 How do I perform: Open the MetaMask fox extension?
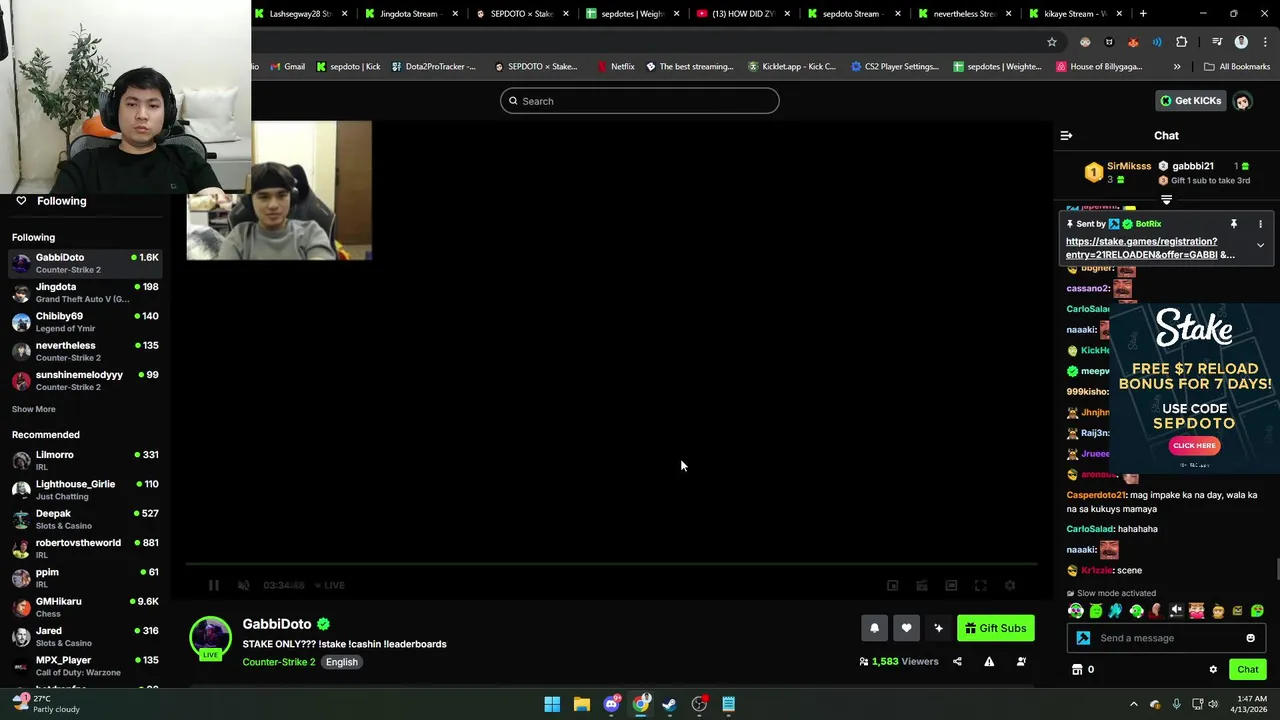click(x=1133, y=42)
